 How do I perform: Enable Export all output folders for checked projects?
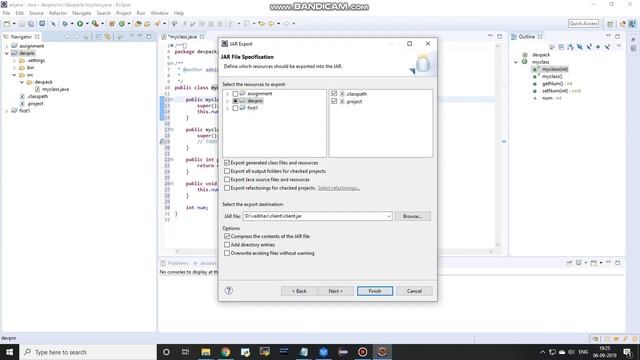pyautogui.click(x=227, y=171)
